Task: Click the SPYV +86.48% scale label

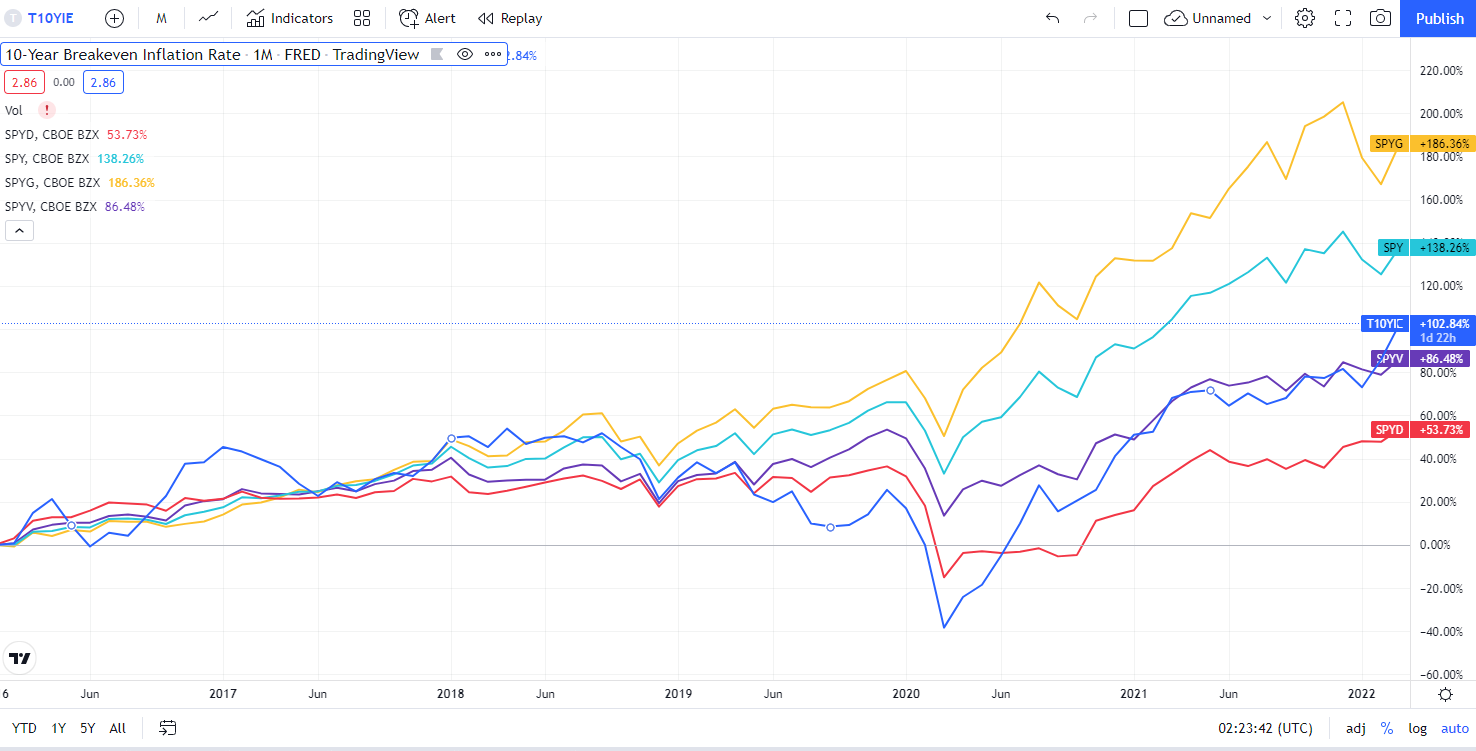Action: pyautogui.click(x=1421, y=358)
